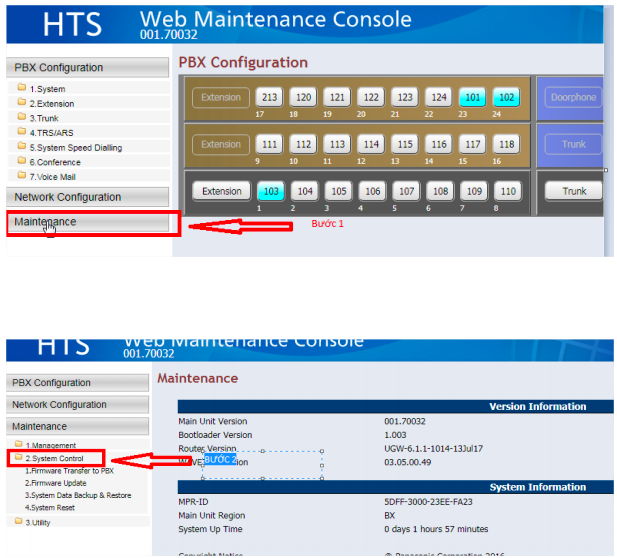Open the 5.System Speed Dialling folder icon
This screenshot has height=558, width=617.
pyautogui.click(x=22, y=146)
